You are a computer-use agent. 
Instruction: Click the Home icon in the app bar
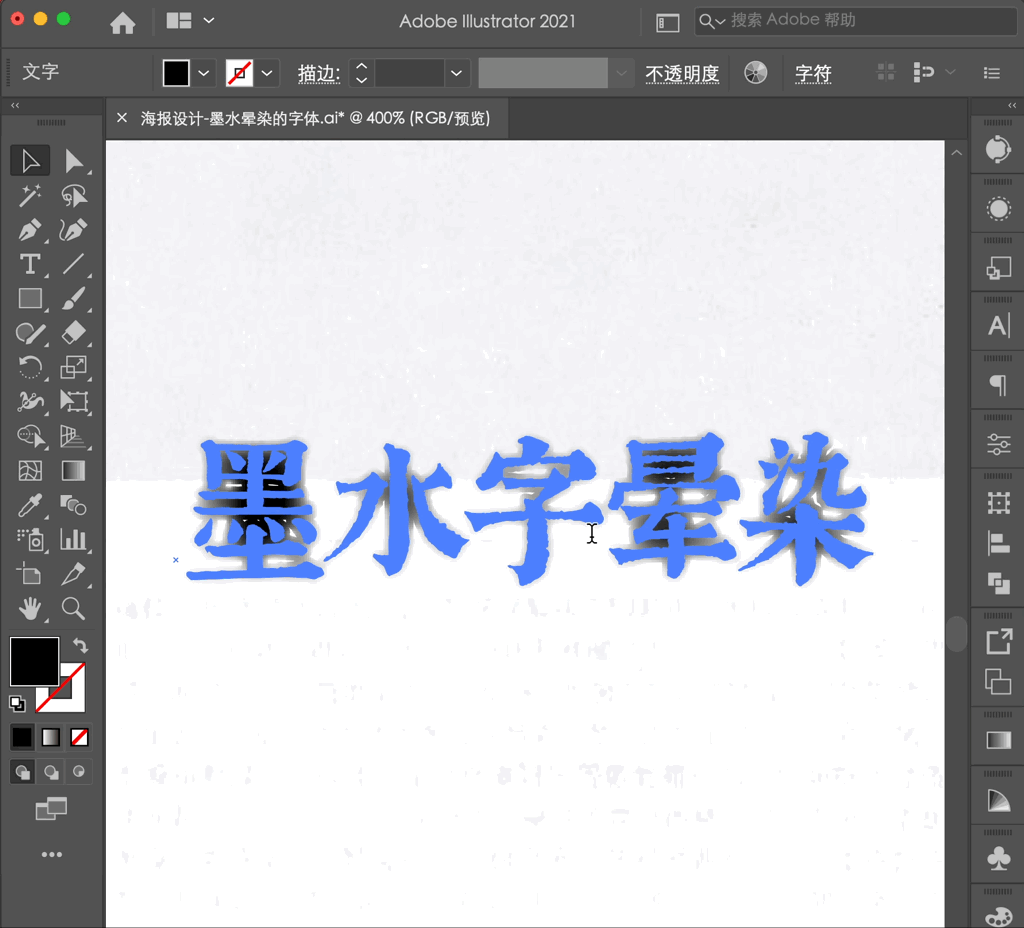[122, 20]
